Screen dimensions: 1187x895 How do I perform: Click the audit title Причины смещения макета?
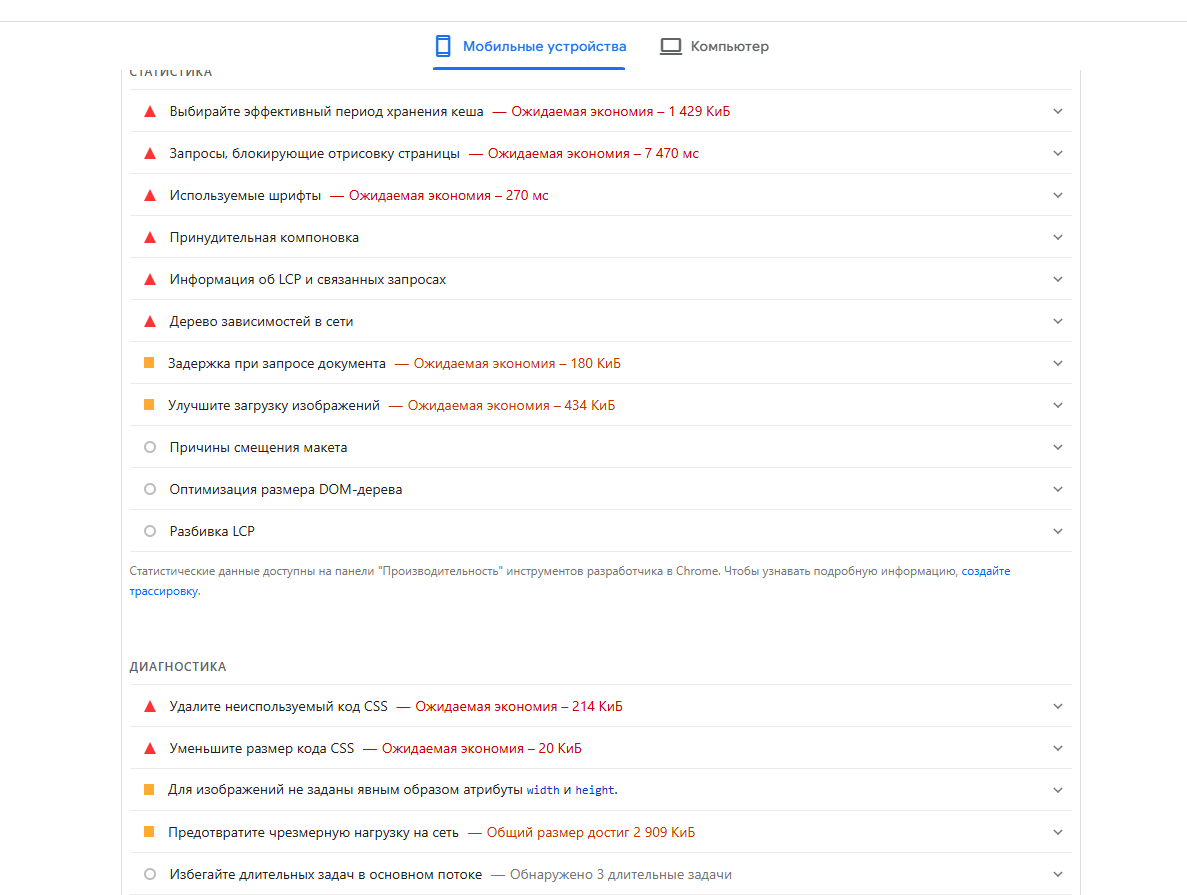[x=258, y=448]
